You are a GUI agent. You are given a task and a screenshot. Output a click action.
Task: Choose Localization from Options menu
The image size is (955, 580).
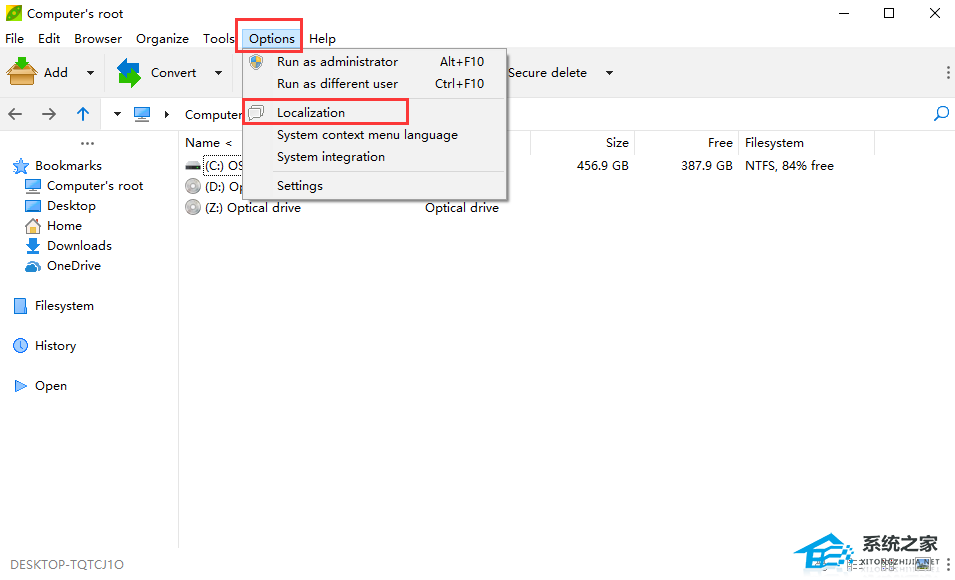pyautogui.click(x=375, y=113)
